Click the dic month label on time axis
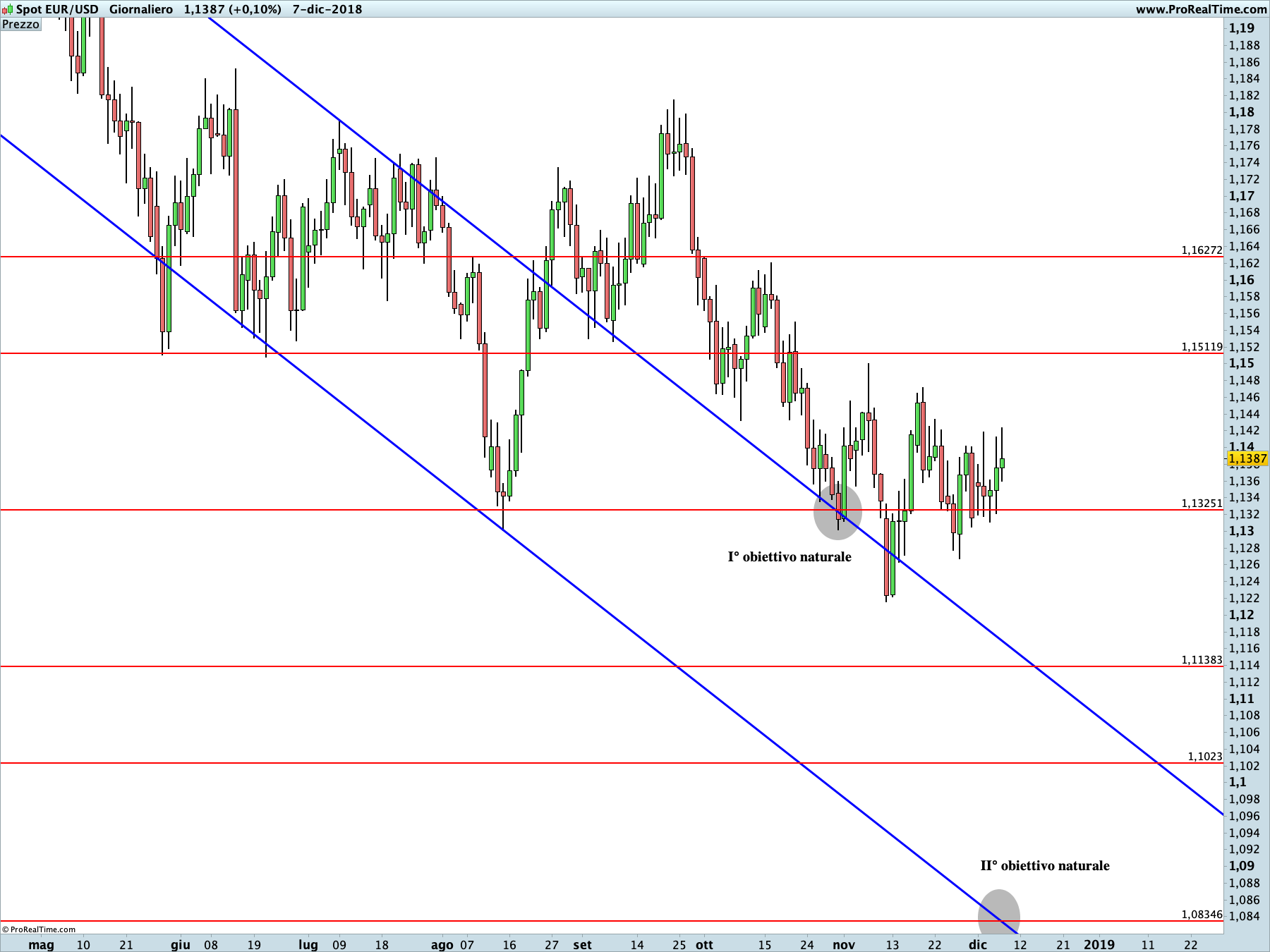1270x952 pixels. click(x=978, y=944)
